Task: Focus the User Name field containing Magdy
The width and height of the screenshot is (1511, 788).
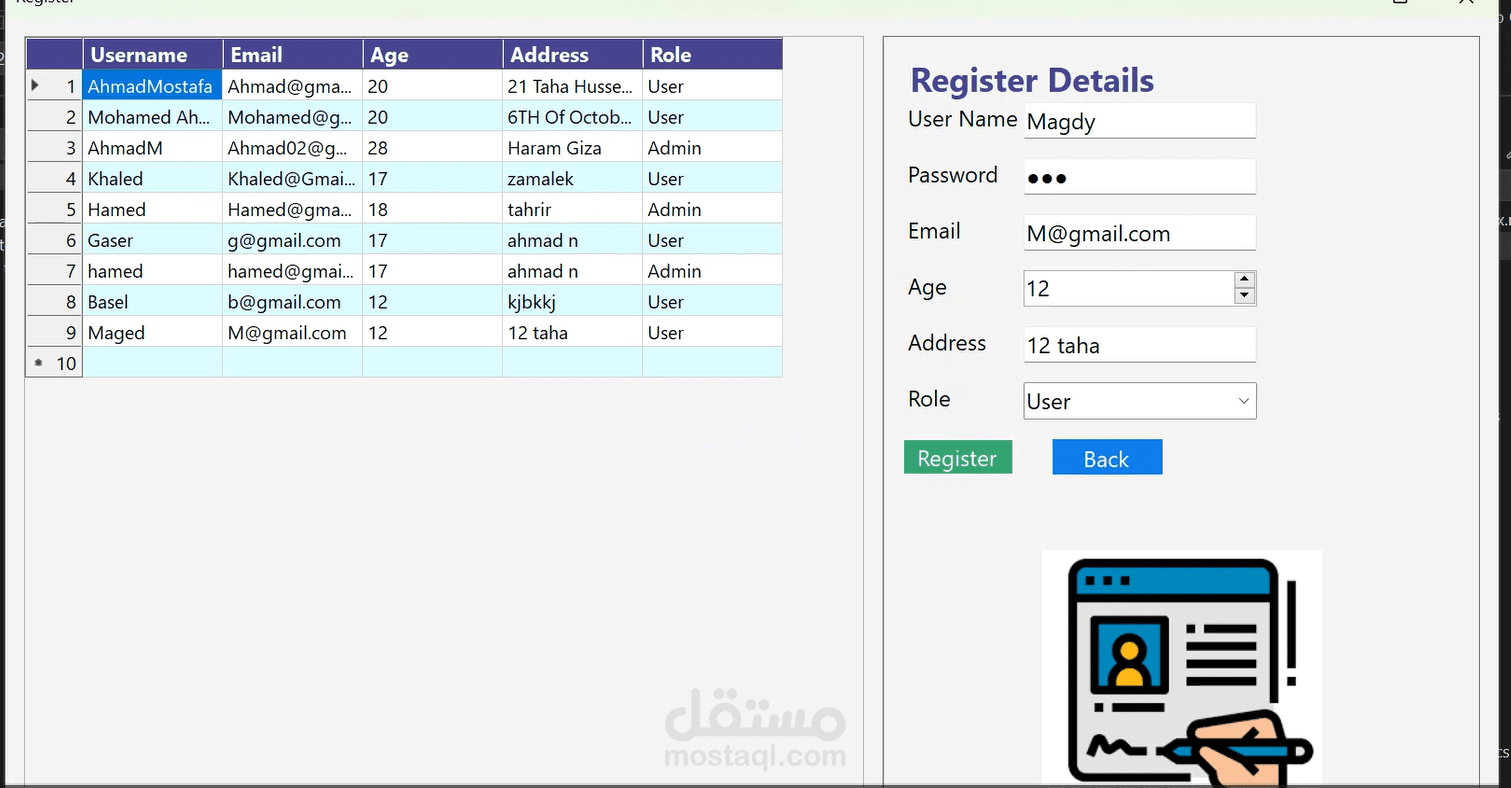Action: pyautogui.click(x=1140, y=121)
